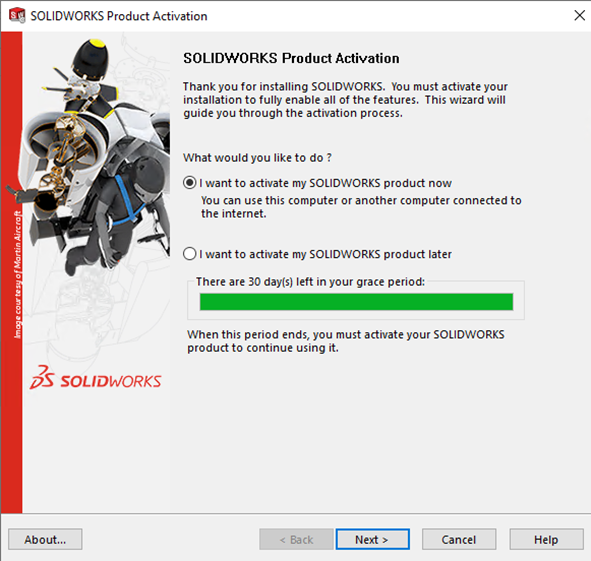Click the disabled < Back button

point(296,539)
